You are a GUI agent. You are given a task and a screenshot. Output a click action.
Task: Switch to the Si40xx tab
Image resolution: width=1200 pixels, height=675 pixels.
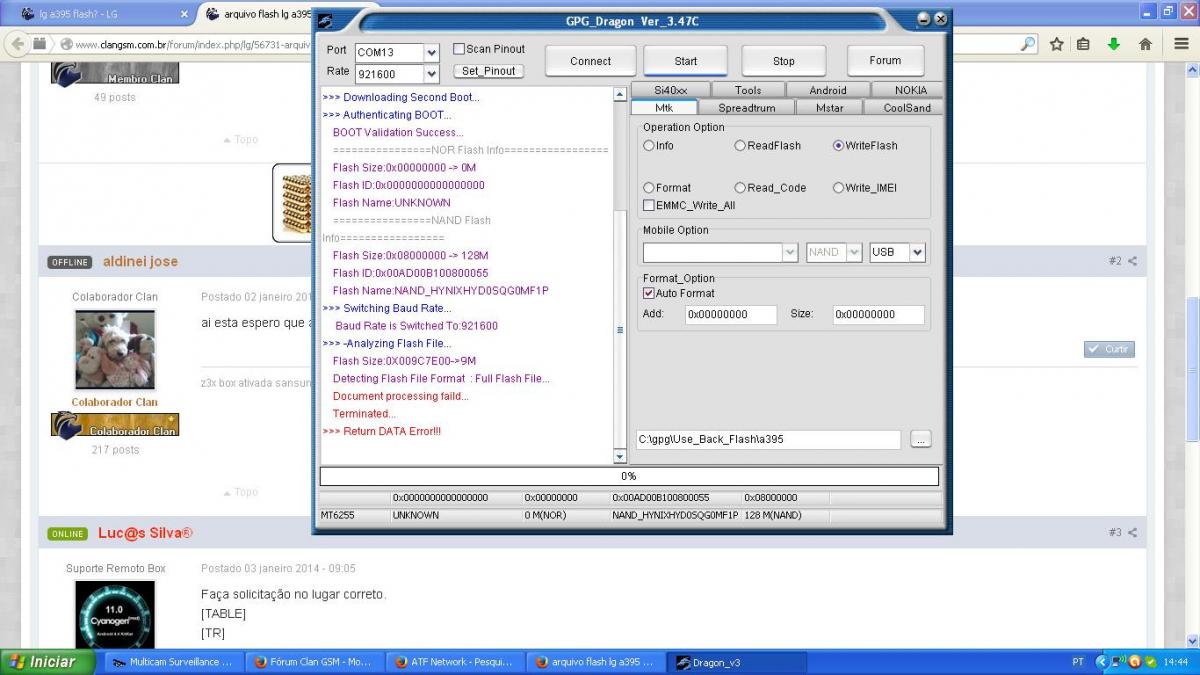point(671,90)
